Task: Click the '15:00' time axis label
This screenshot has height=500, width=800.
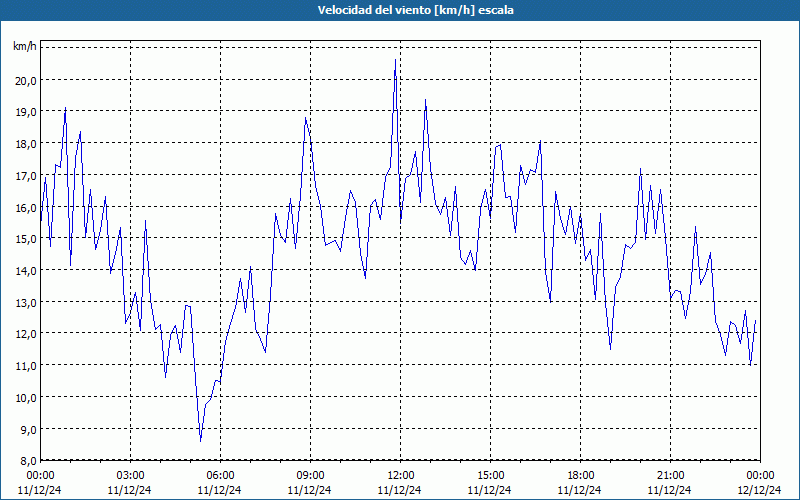Action: (490, 476)
